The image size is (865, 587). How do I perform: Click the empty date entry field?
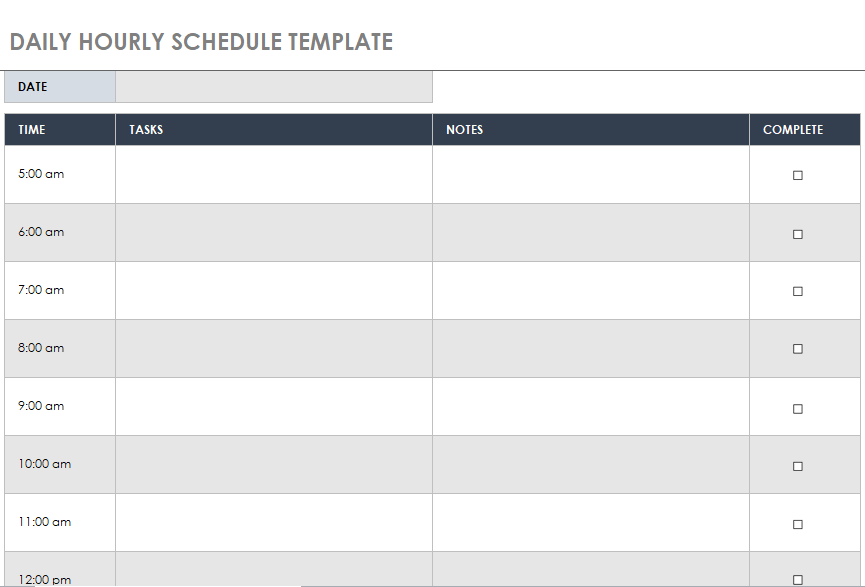(274, 87)
